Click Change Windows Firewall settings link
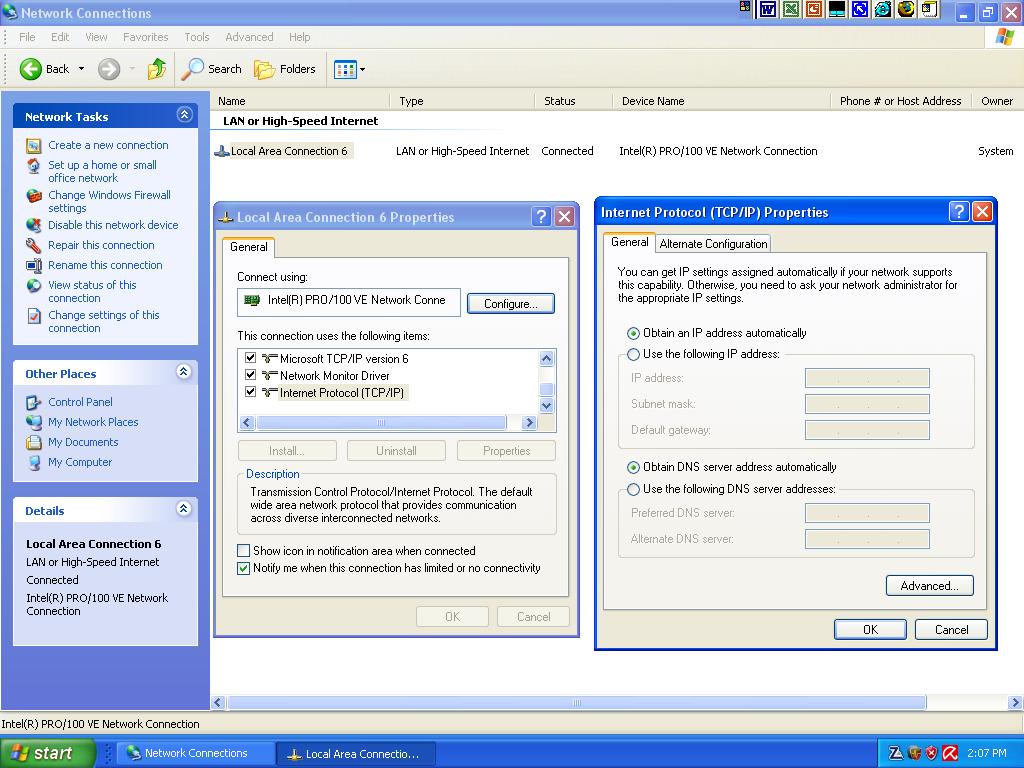This screenshot has height=768, width=1024. [x=109, y=201]
